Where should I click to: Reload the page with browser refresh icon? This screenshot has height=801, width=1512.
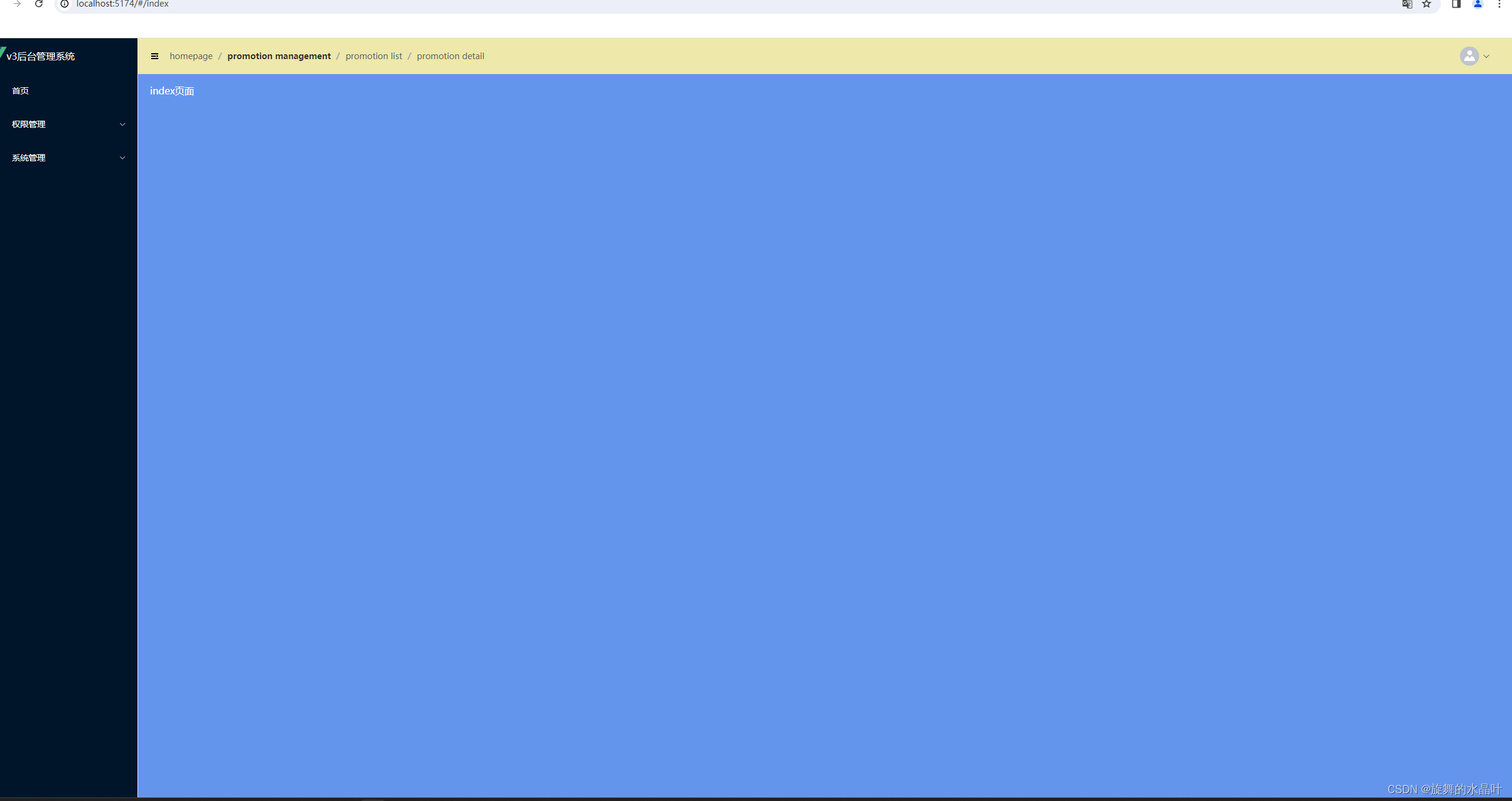[39, 4]
